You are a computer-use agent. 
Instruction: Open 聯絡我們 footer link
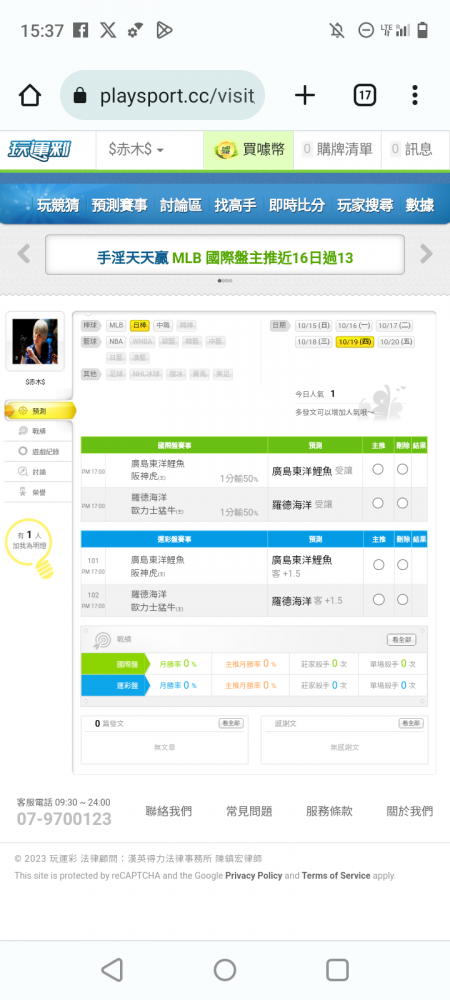coord(169,811)
